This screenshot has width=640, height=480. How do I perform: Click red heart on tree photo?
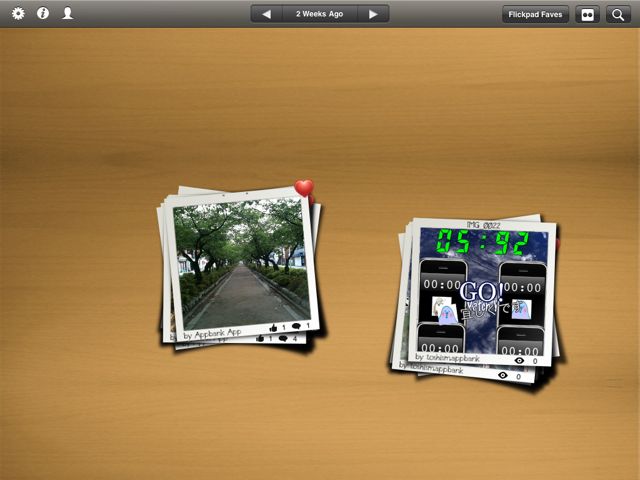click(304, 188)
